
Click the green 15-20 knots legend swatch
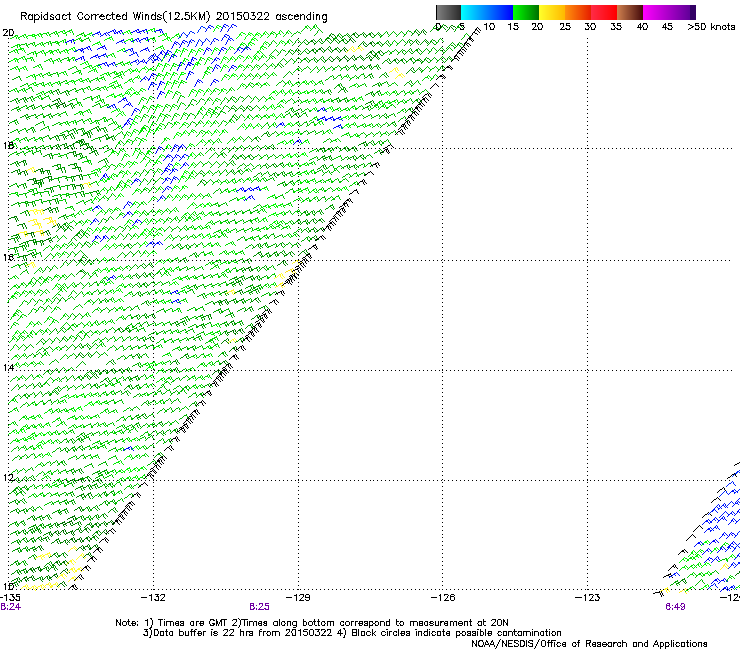tap(526, 12)
